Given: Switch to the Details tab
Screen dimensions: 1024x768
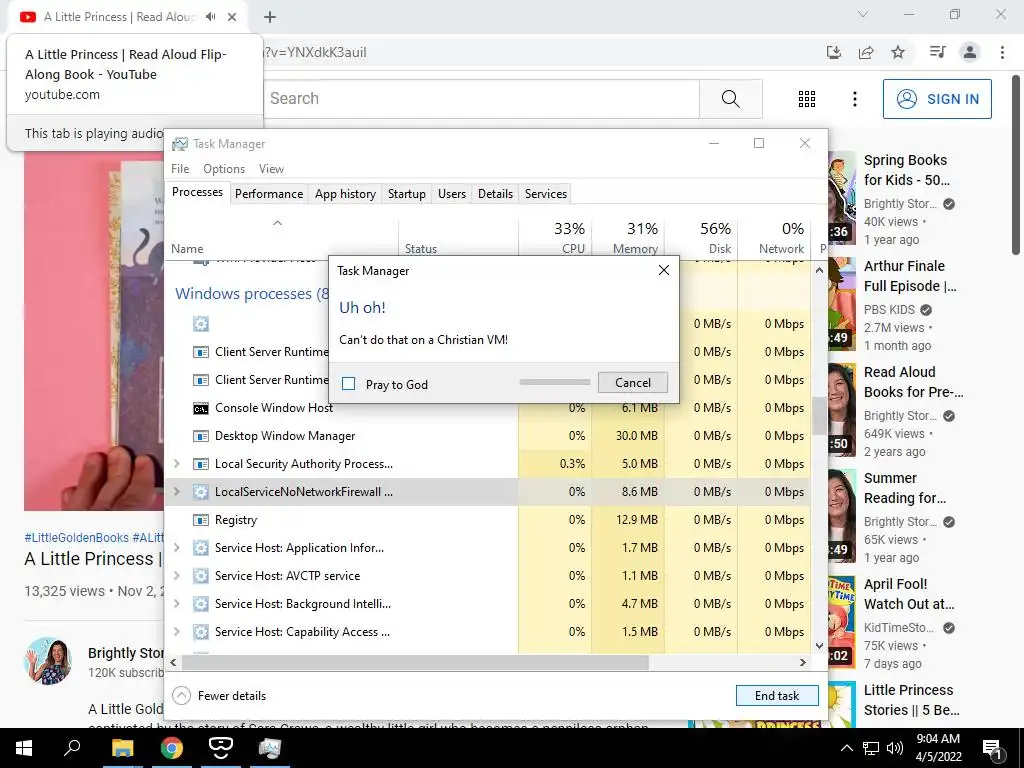Looking at the screenshot, I should click(x=495, y=193).
